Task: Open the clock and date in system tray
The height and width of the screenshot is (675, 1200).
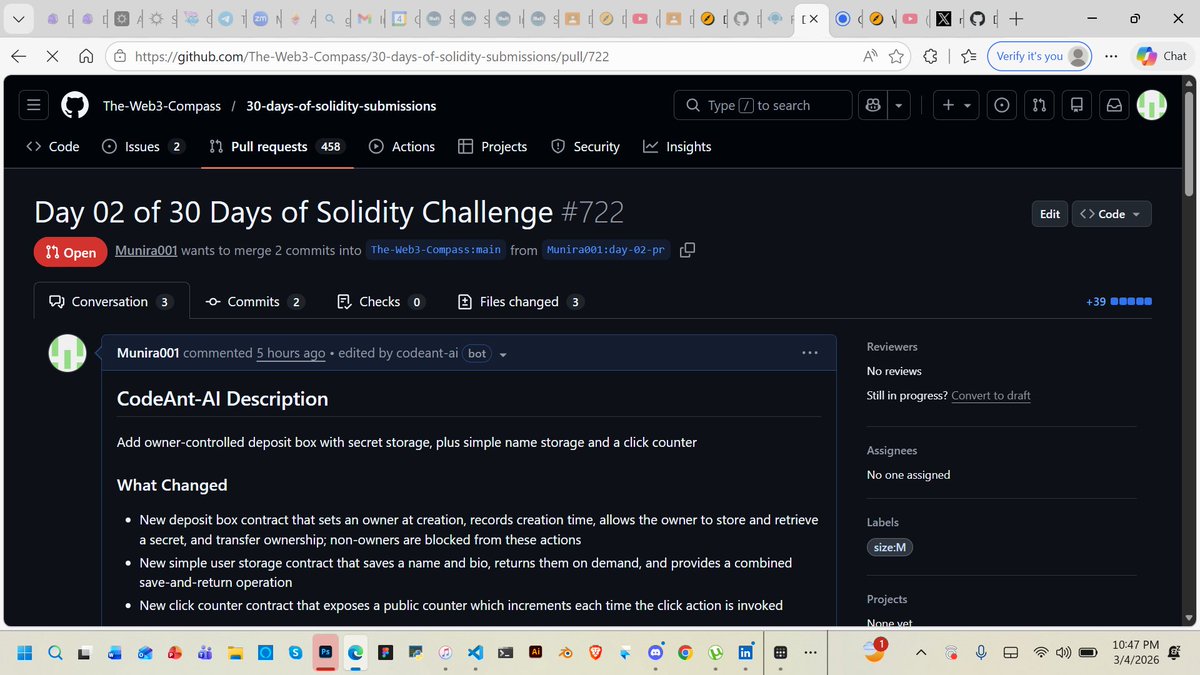Action: (1135, 652)
